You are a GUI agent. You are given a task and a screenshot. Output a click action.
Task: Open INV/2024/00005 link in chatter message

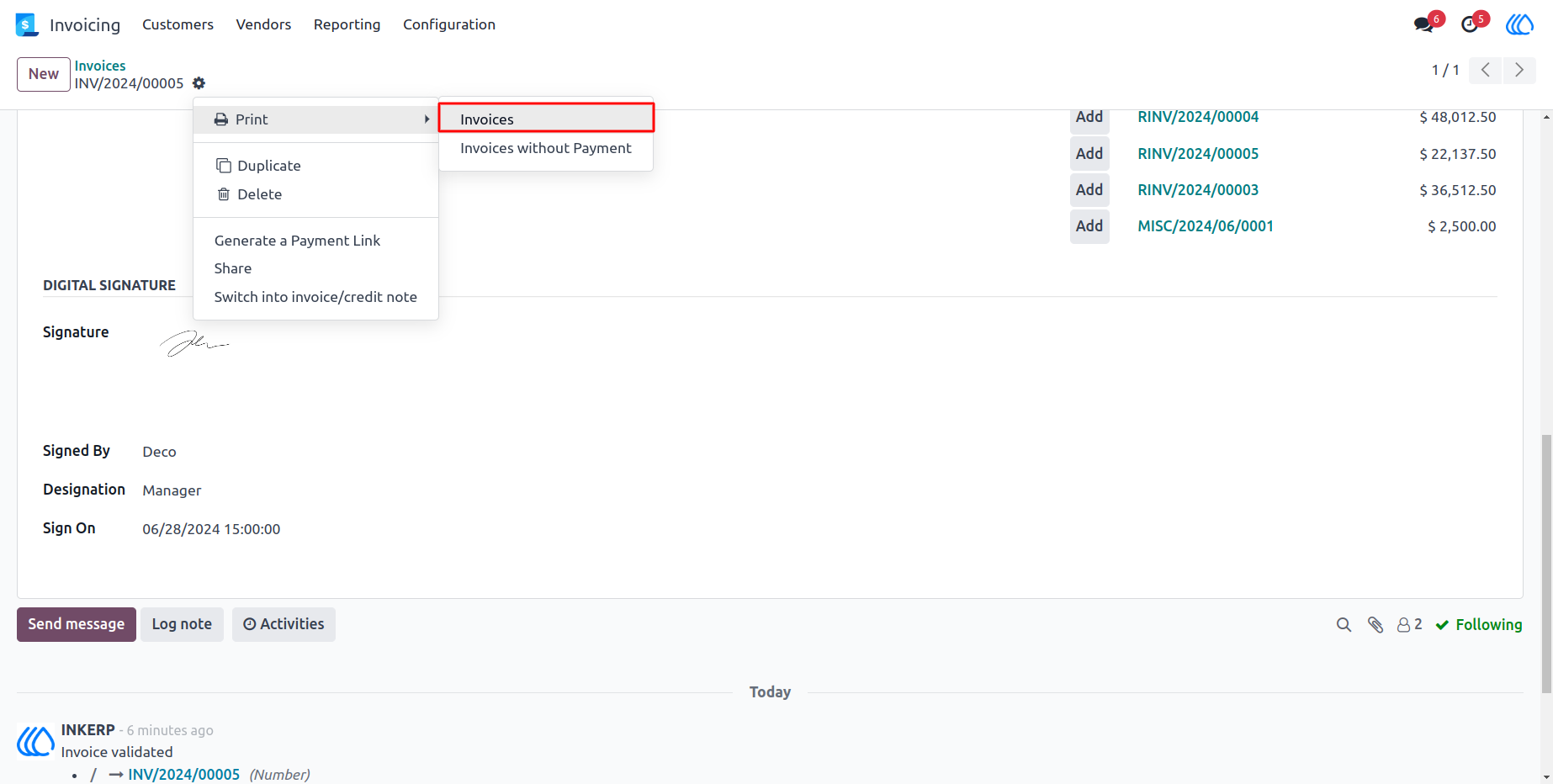point(183,774)
